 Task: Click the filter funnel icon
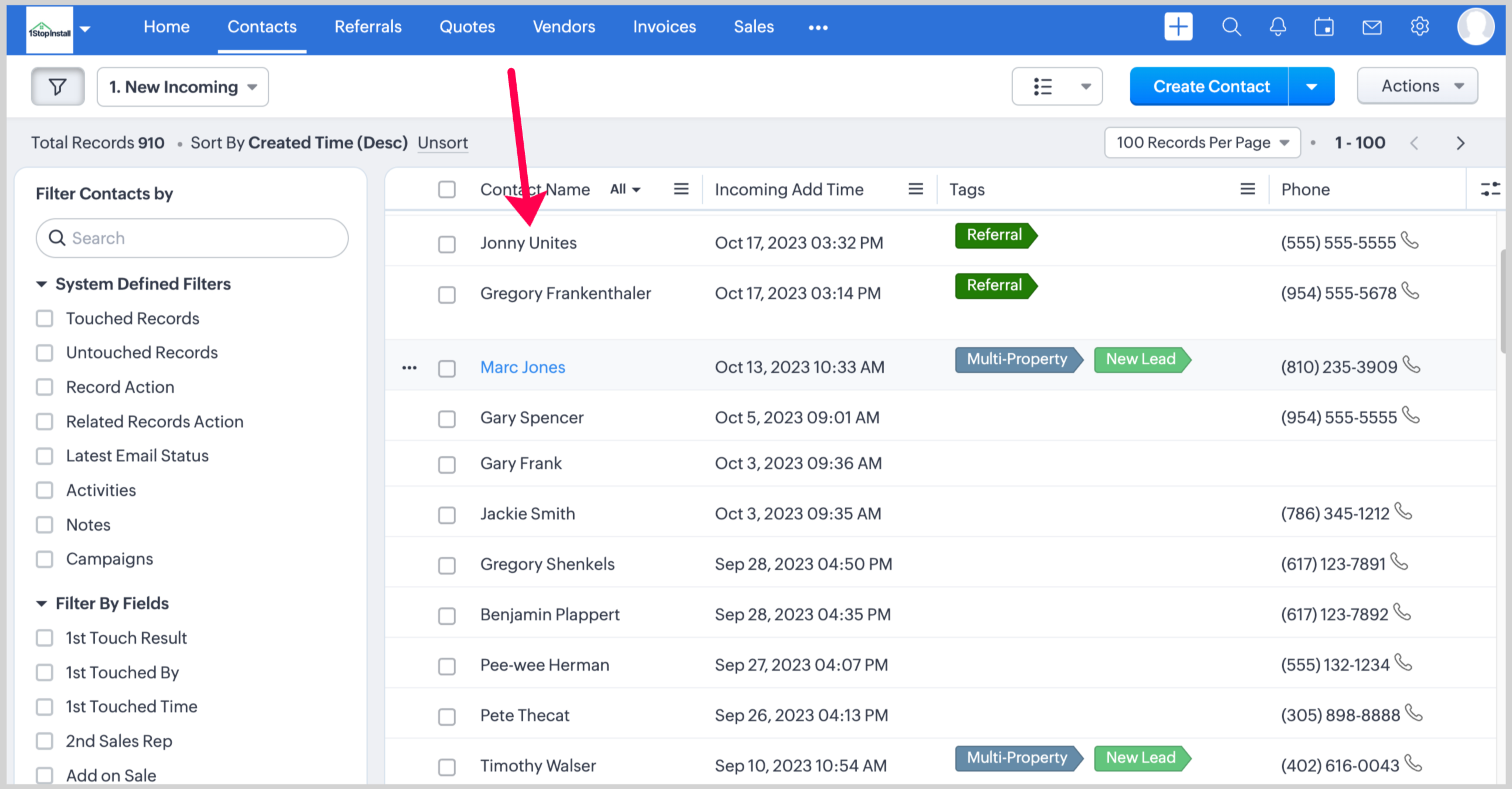57,87
